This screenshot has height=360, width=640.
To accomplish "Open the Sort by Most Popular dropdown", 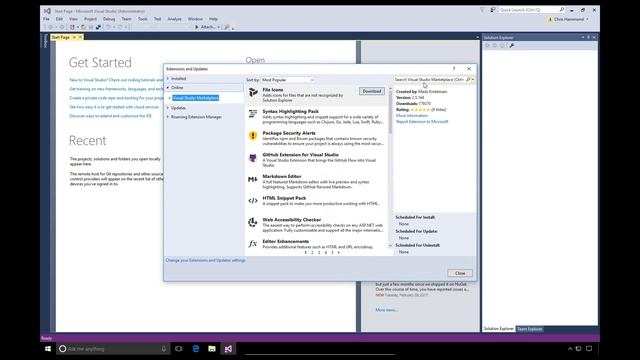I will [287, 80].
